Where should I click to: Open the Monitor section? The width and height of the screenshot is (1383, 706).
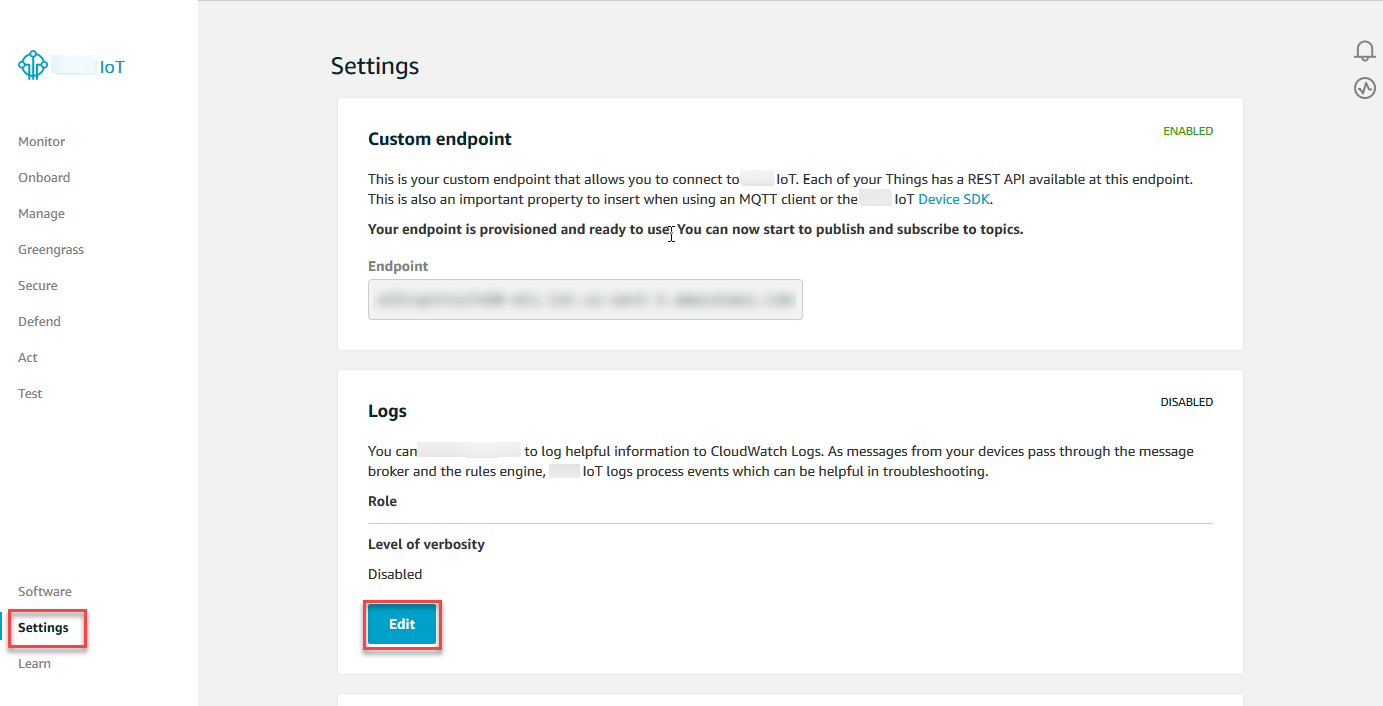(x=41, y=142)
